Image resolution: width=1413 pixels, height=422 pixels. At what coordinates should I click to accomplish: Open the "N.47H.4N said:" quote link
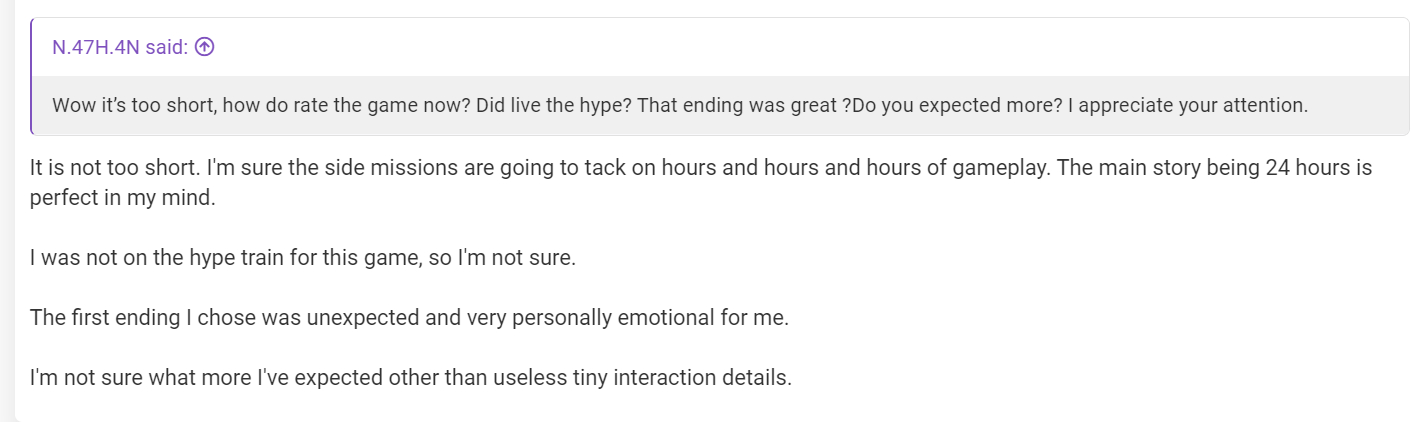[133, 47]
